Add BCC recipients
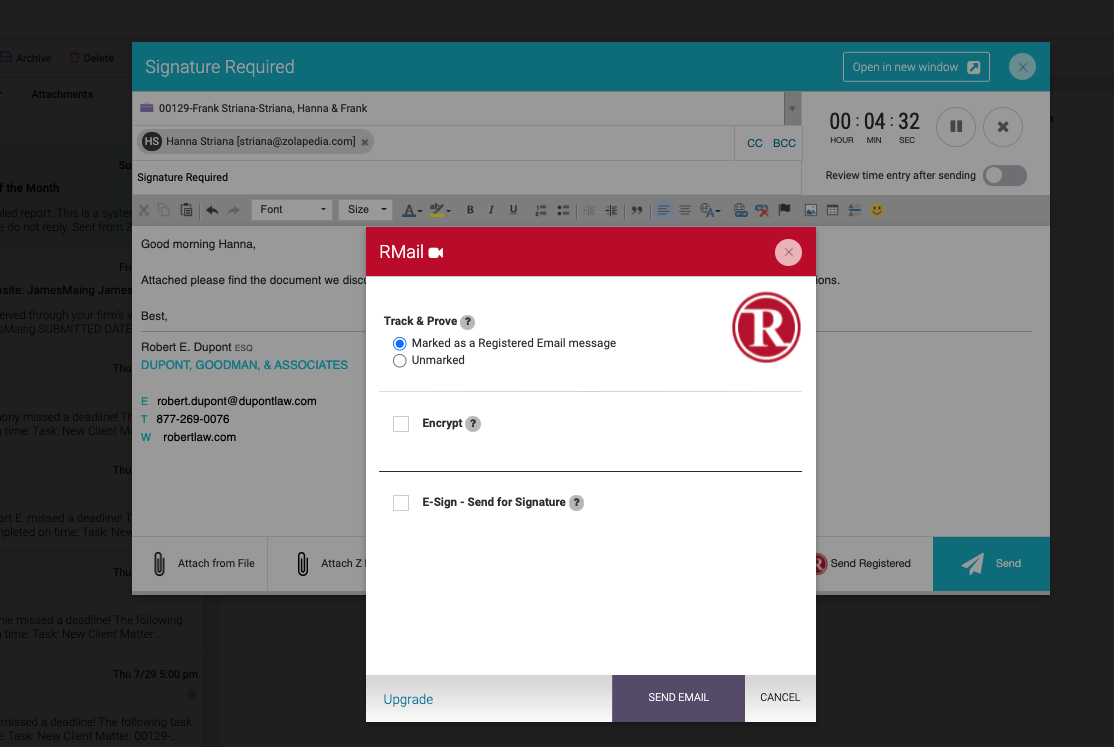The height and width of the screenshot is (747, 1114). (x=784, y=143)
